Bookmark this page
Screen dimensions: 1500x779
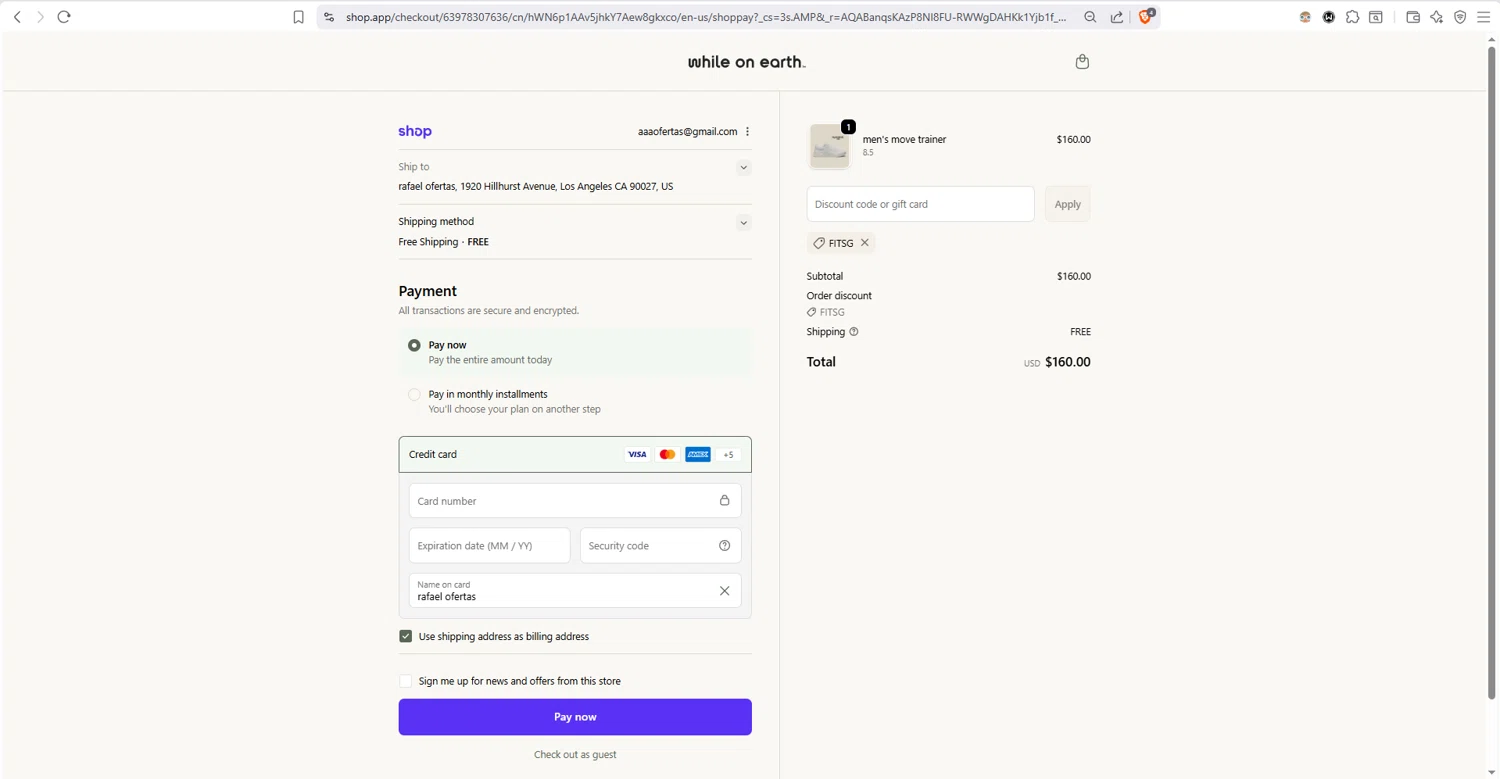click(x=298, y=17)
